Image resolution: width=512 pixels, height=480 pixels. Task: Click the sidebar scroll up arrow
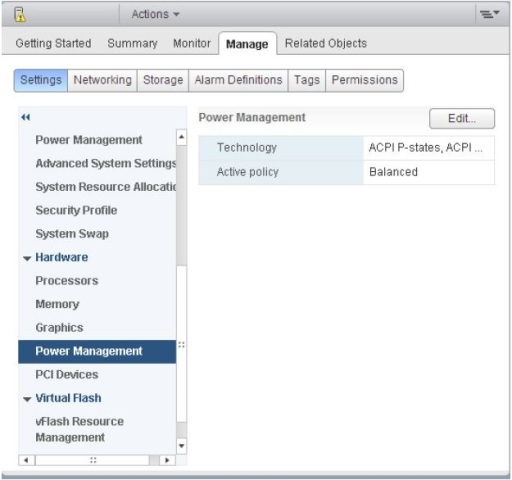click(x=181, y=137)
